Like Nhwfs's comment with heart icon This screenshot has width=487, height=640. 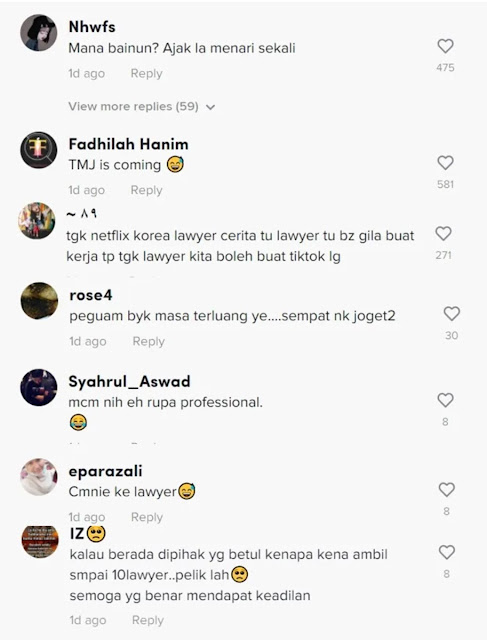click(445, 46)
